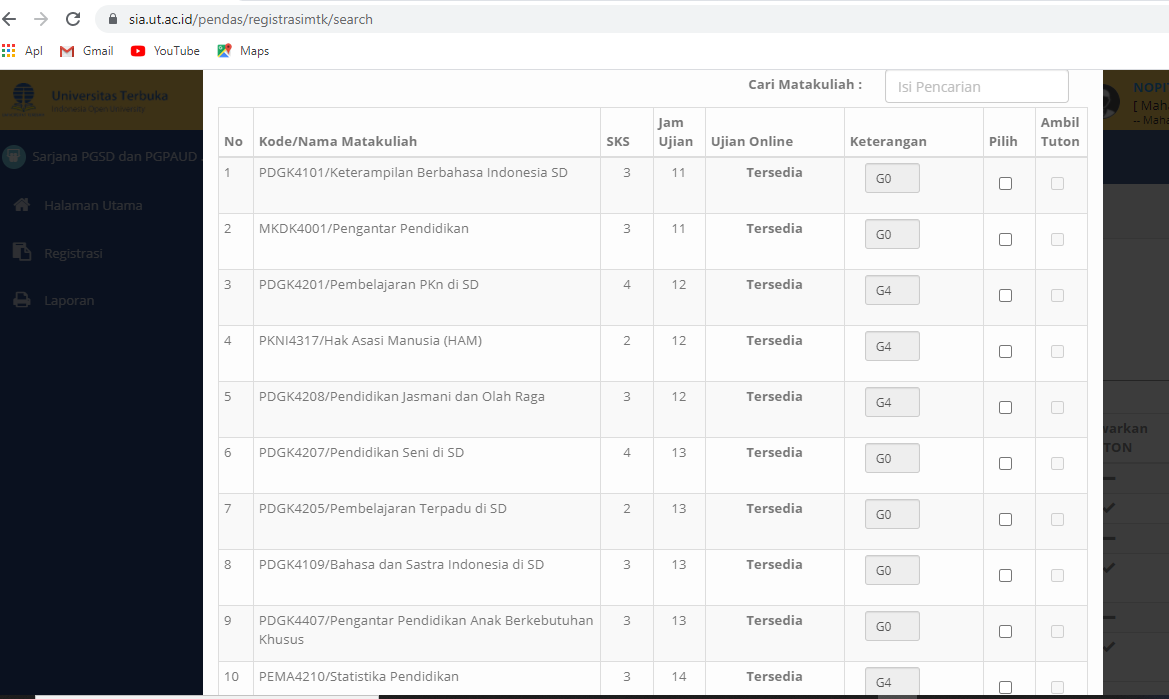Viewport: 1169px width, 699px height.
Task: Tick Pilih for Hak Asasi Manusia (HAM)
Action: click(1005, 351)
